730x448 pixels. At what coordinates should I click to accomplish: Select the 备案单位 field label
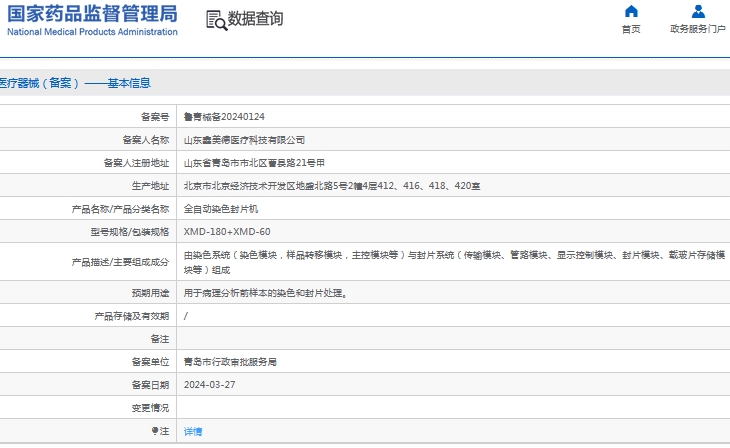(150, 362)
